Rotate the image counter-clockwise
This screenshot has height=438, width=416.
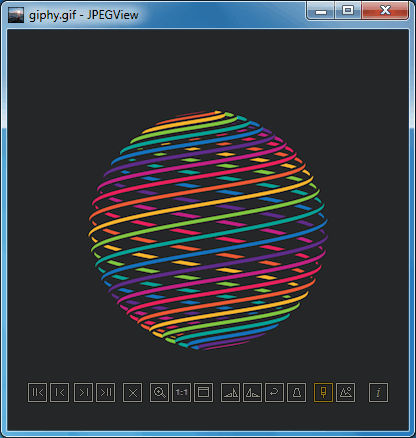[x=252, y=392]
